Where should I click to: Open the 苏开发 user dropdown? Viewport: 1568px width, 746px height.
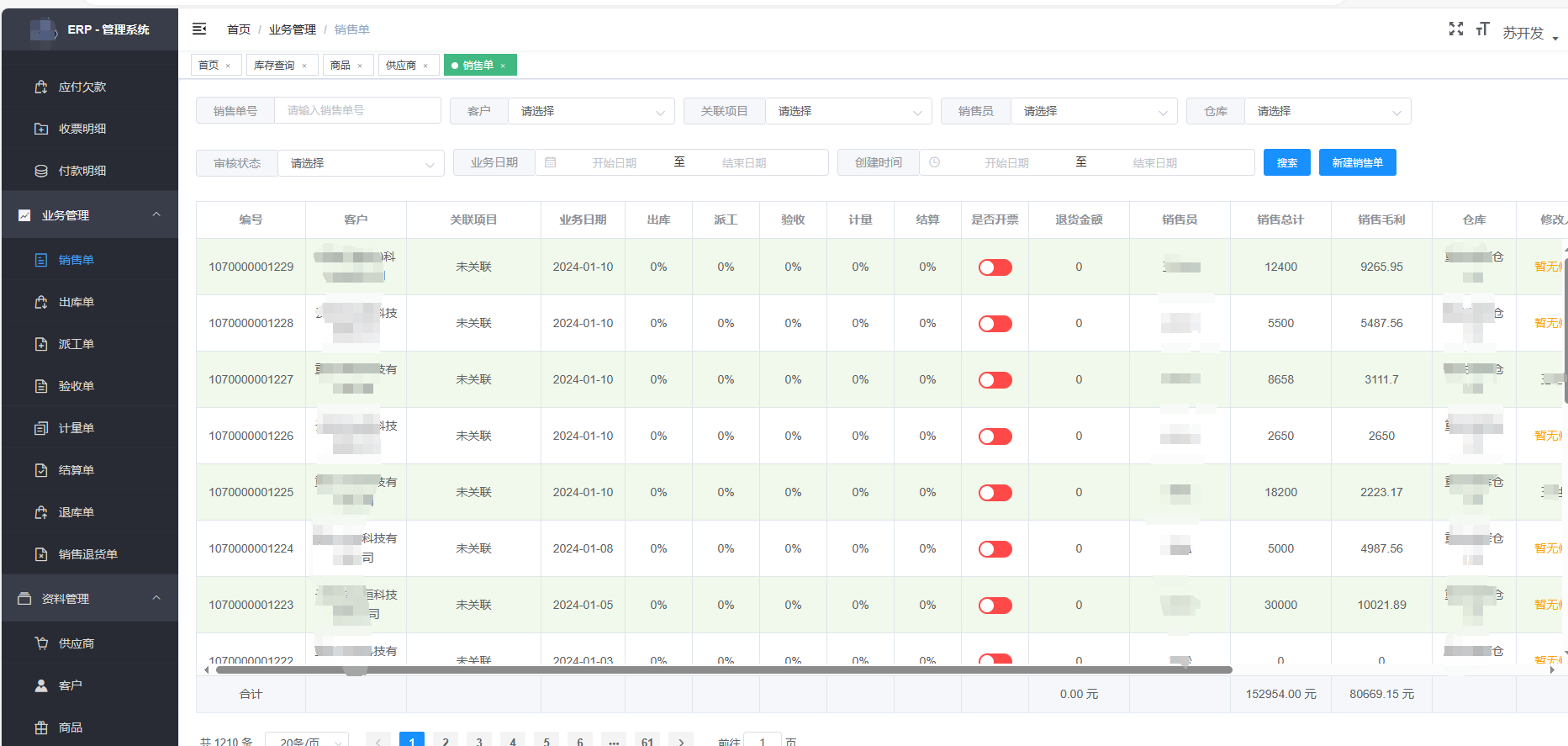[x=1530, y=33]
